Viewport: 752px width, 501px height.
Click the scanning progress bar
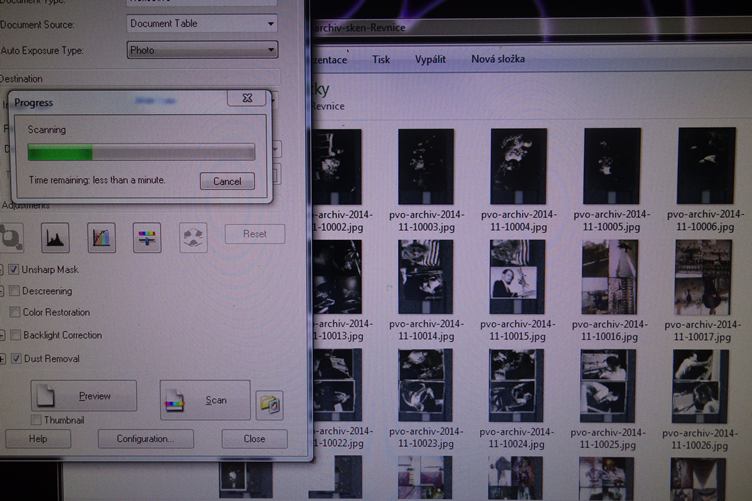[141, 152]
